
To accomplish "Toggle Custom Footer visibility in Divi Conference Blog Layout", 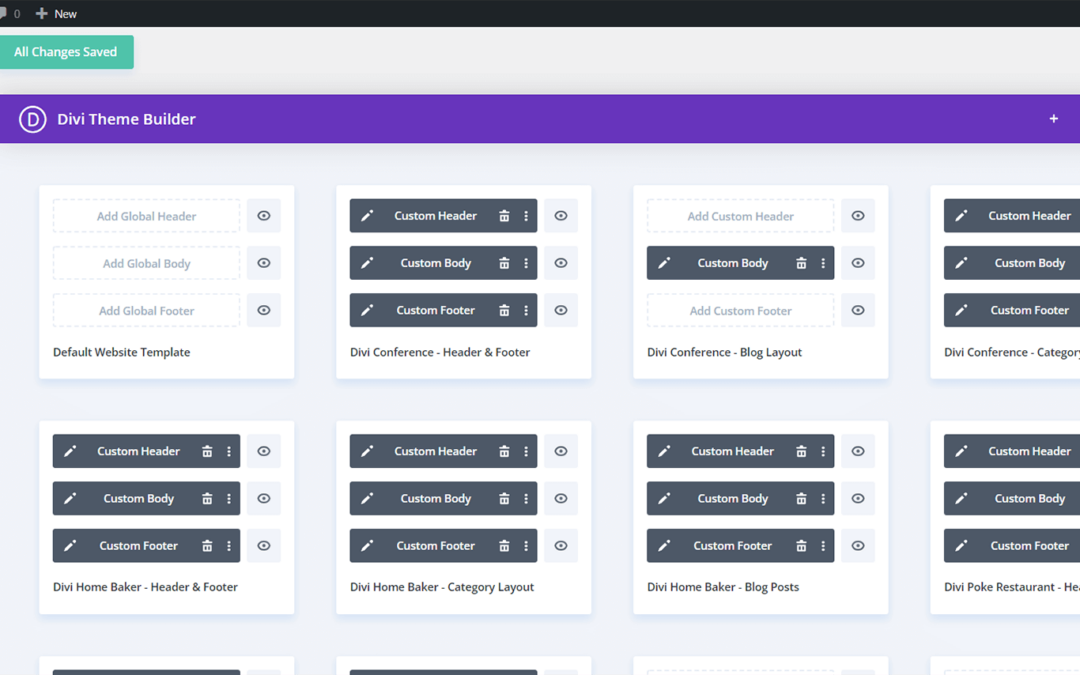I will [858, 311].
